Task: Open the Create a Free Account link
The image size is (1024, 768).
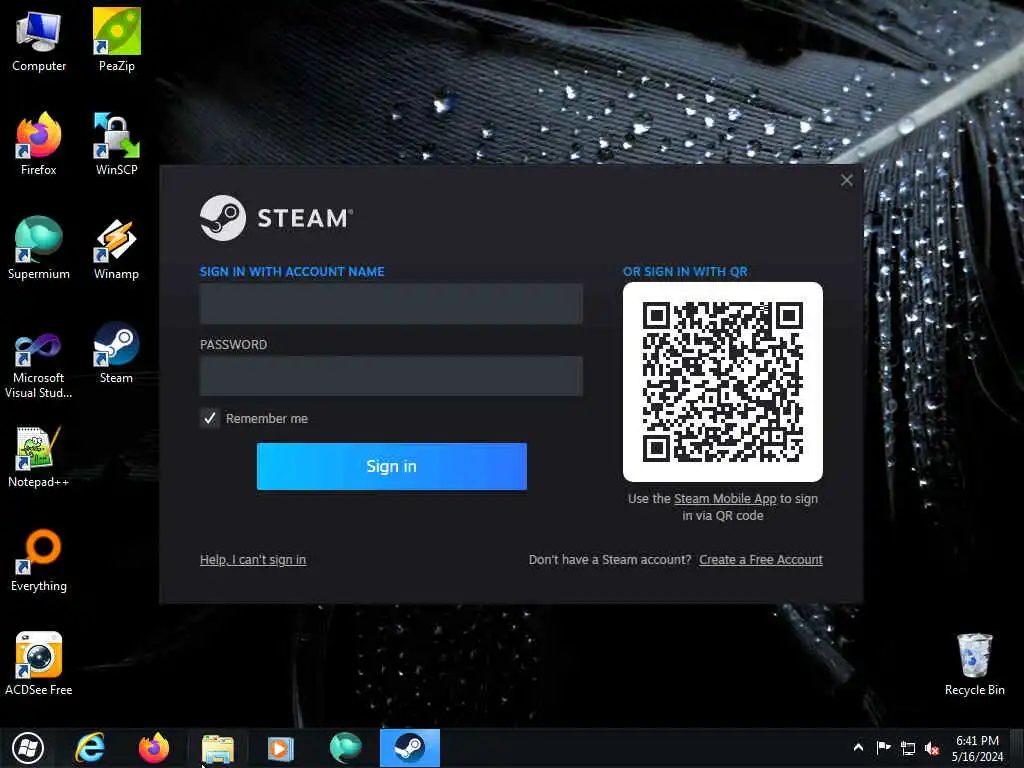Action: [x=761, y=560]
